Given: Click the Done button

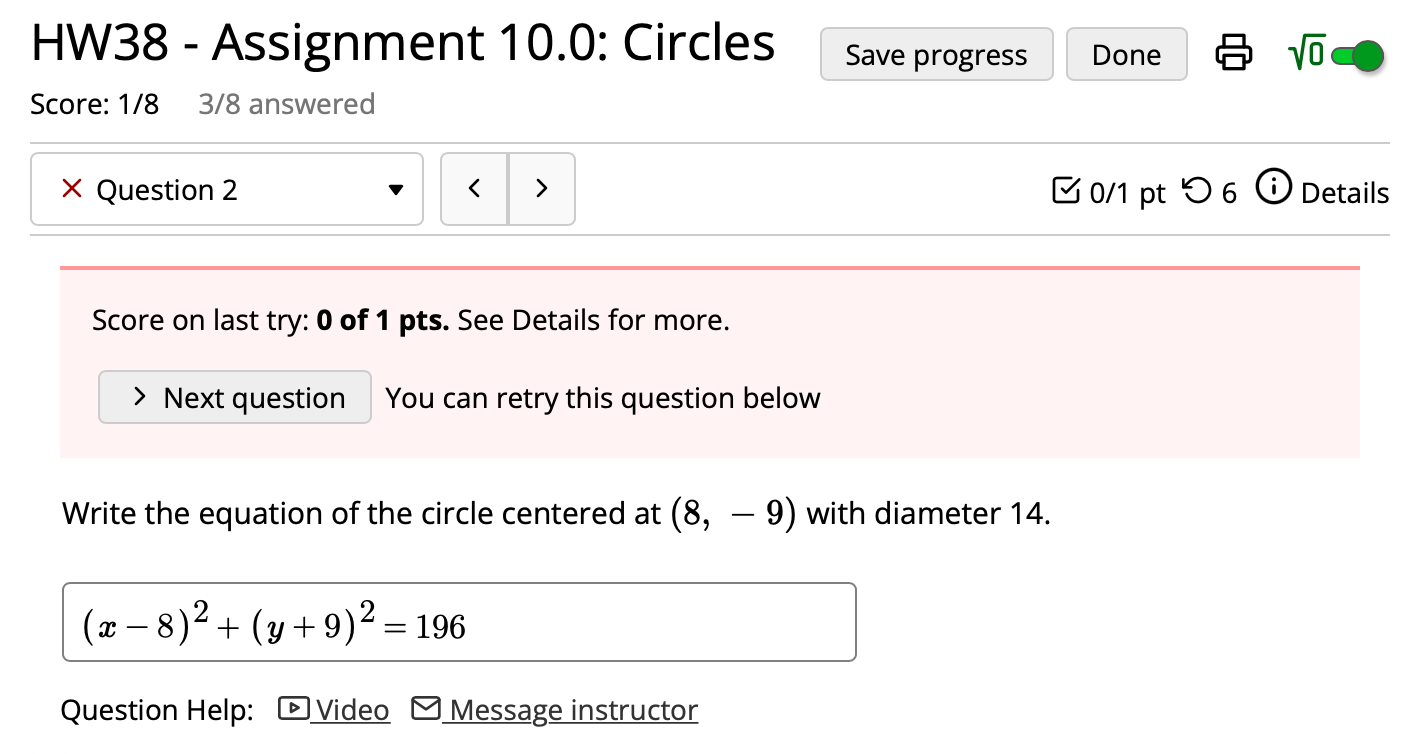Looking at the screenshot, I should click(x=1126, y=54).
